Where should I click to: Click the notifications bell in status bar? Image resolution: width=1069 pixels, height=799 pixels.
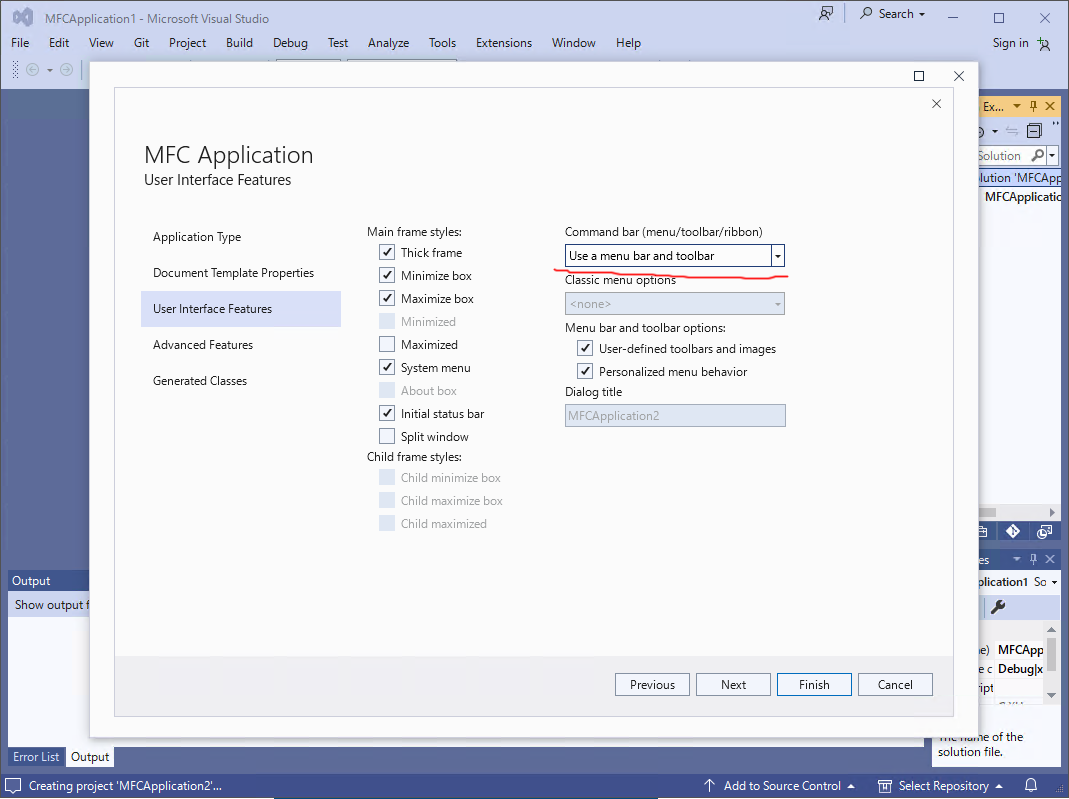pyautogui.click(x=1031, y=785)
